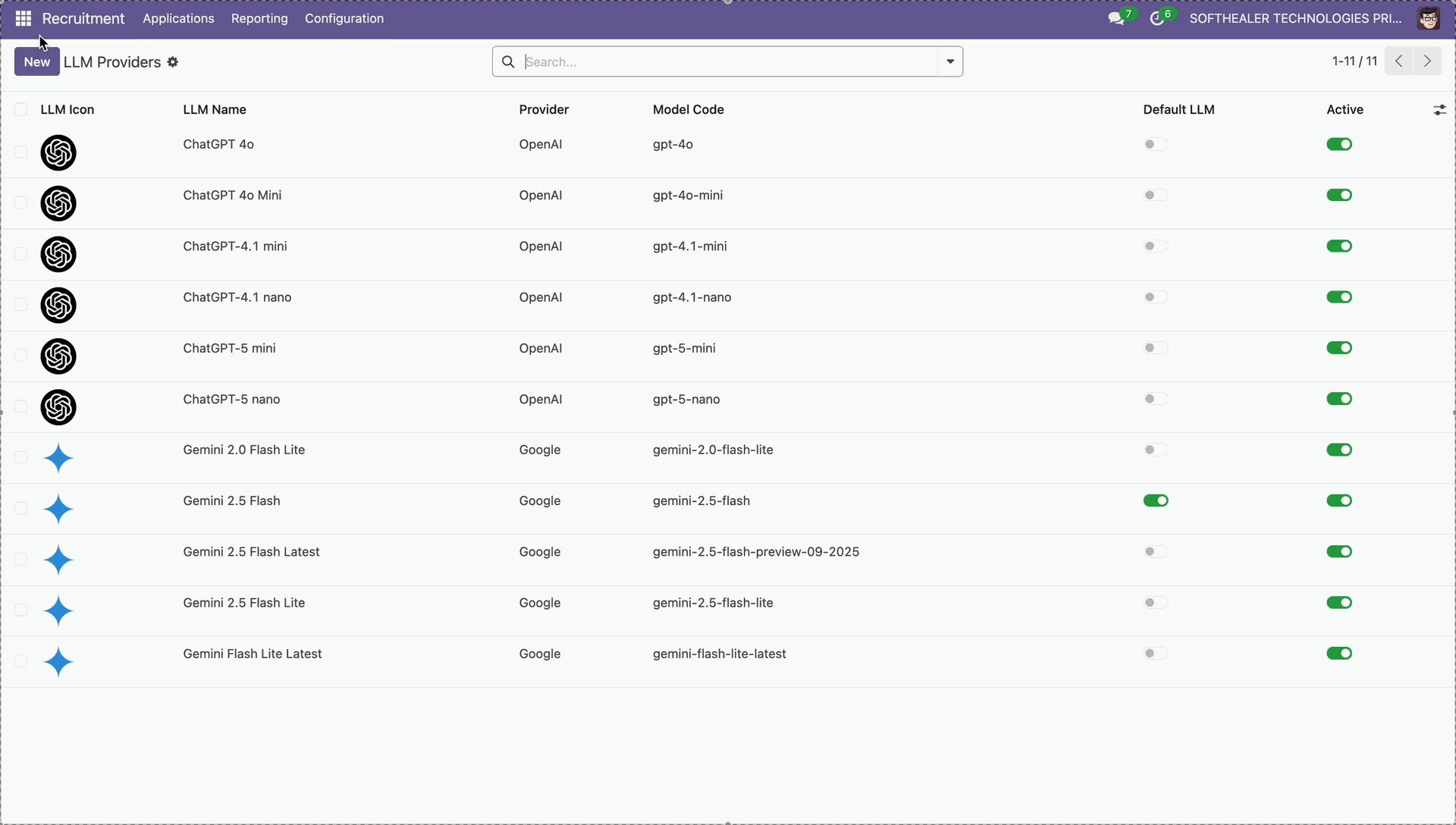Click the search magnifier icon

tap(508, 62)
